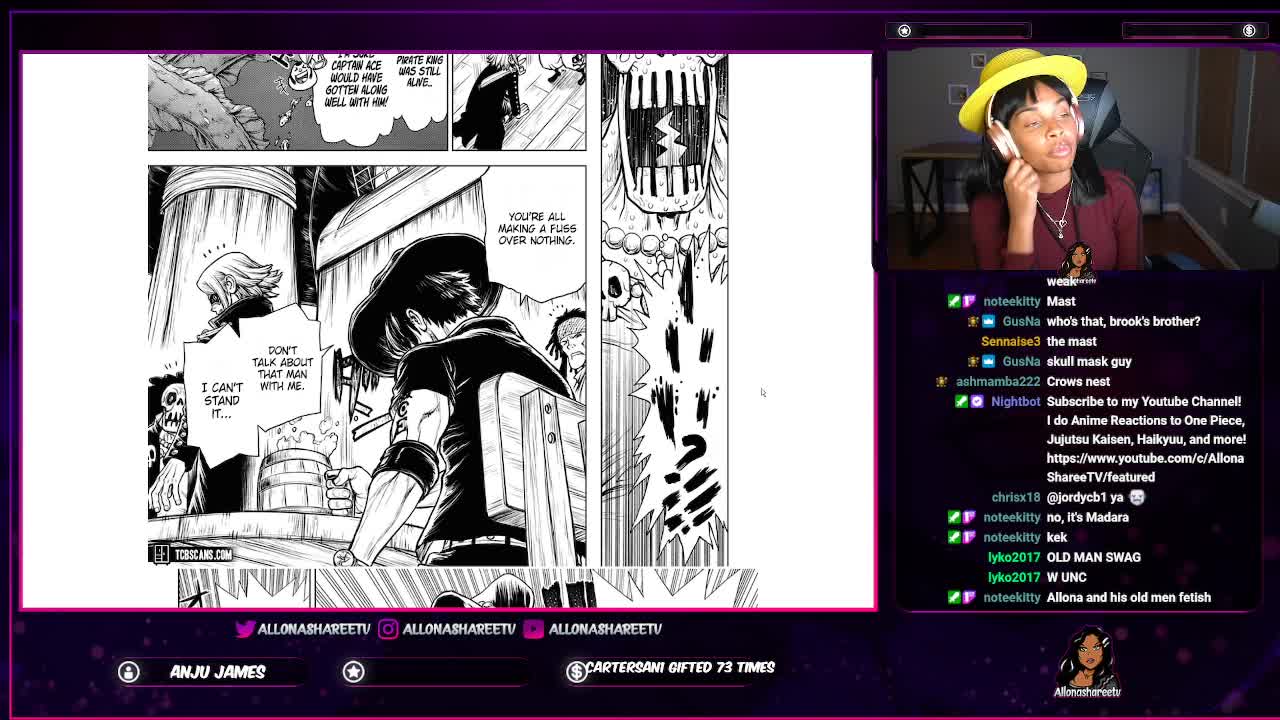
Task: Click the Instagram camera icon
Action: coord(388,629)
